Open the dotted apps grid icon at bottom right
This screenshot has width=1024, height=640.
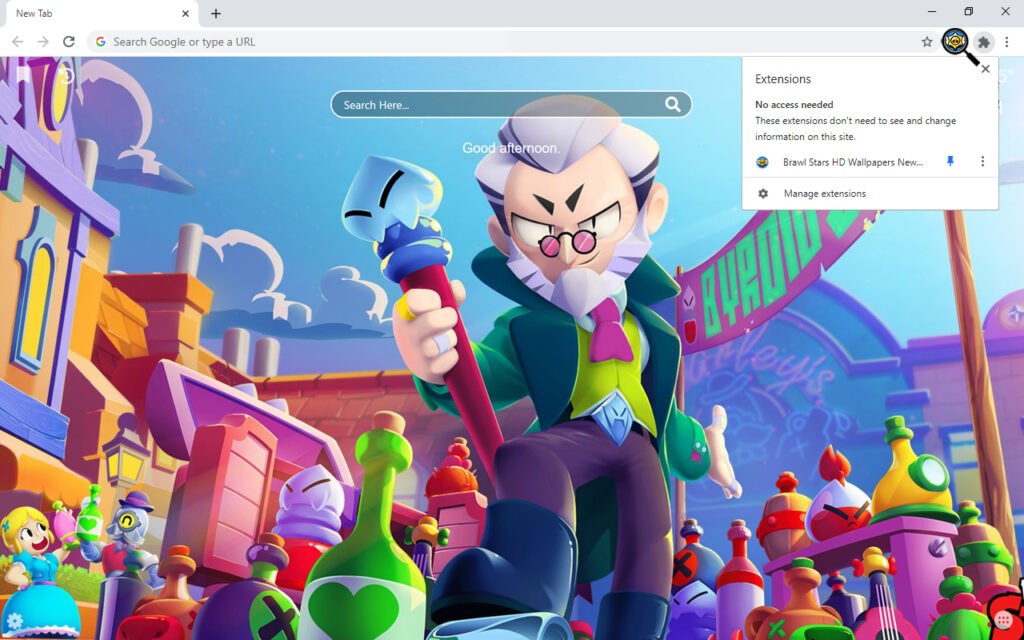click(1003, 620)
